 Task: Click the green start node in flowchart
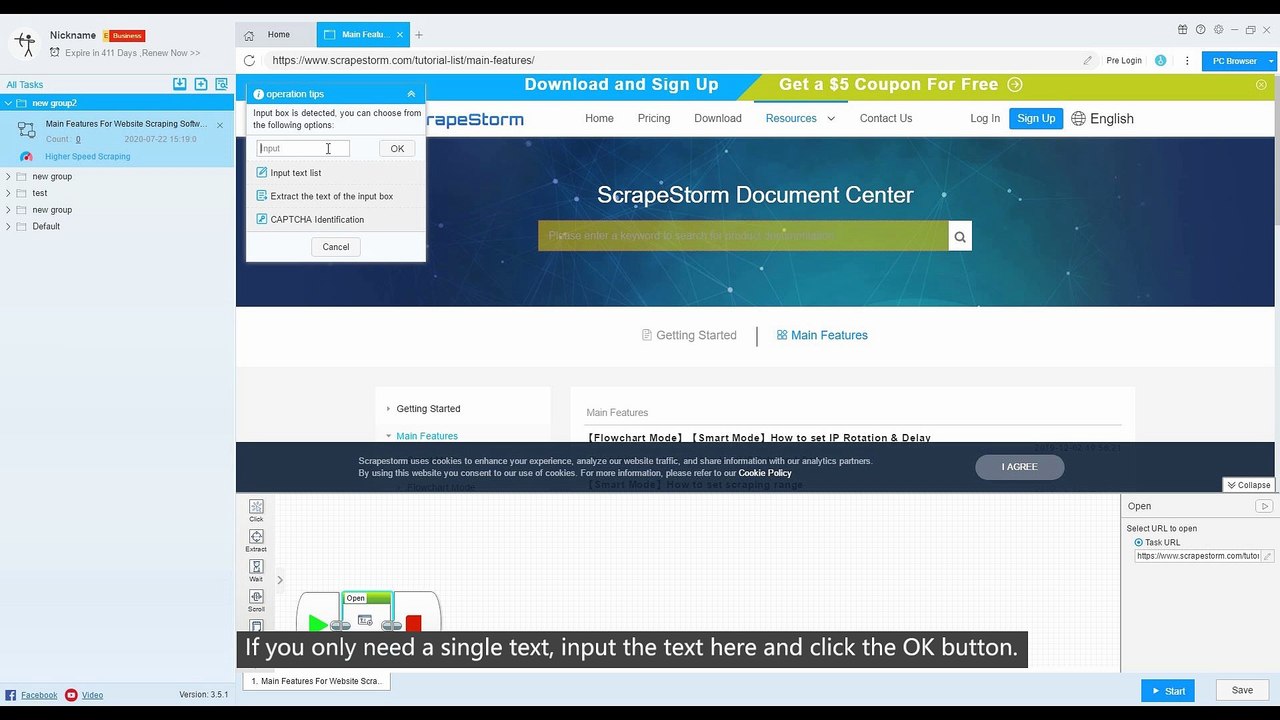pyautogui.click(x=318, y=625)
